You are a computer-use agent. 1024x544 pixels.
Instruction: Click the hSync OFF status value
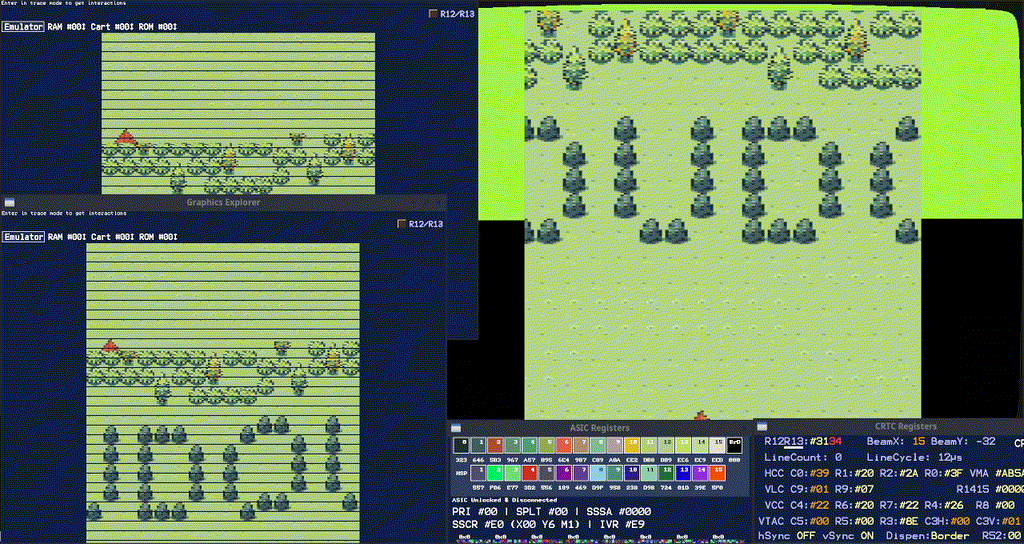tap(806, 536)
